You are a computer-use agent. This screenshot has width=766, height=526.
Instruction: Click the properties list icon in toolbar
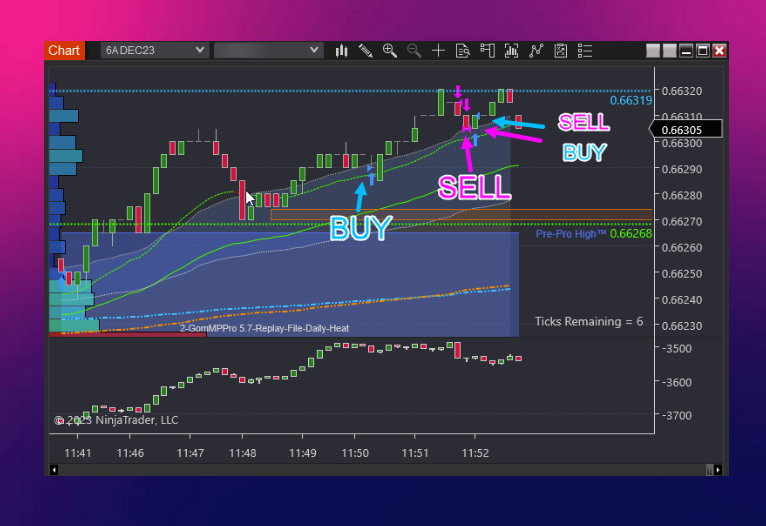pyautogui.click(x=585, y=50)
